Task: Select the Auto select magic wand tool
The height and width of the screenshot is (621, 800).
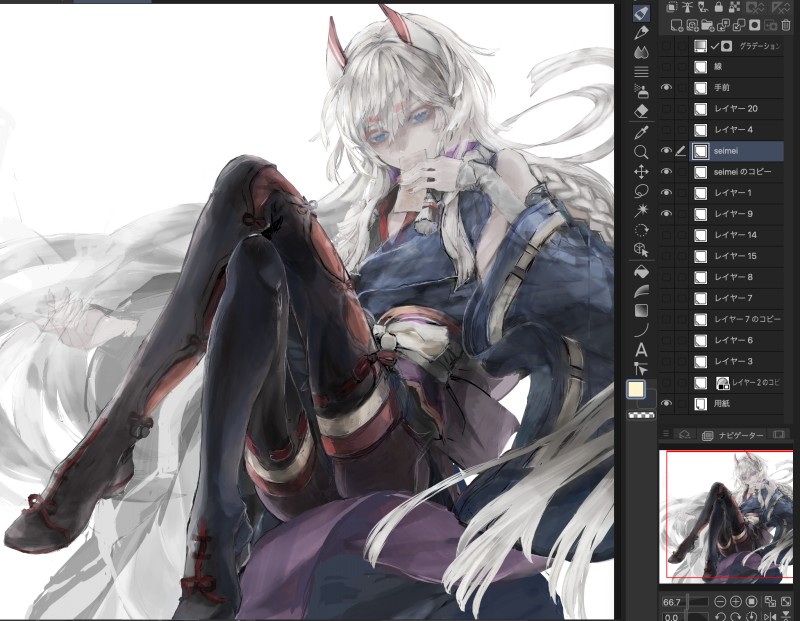Action: pyautogui.click(x=641, y=210)
